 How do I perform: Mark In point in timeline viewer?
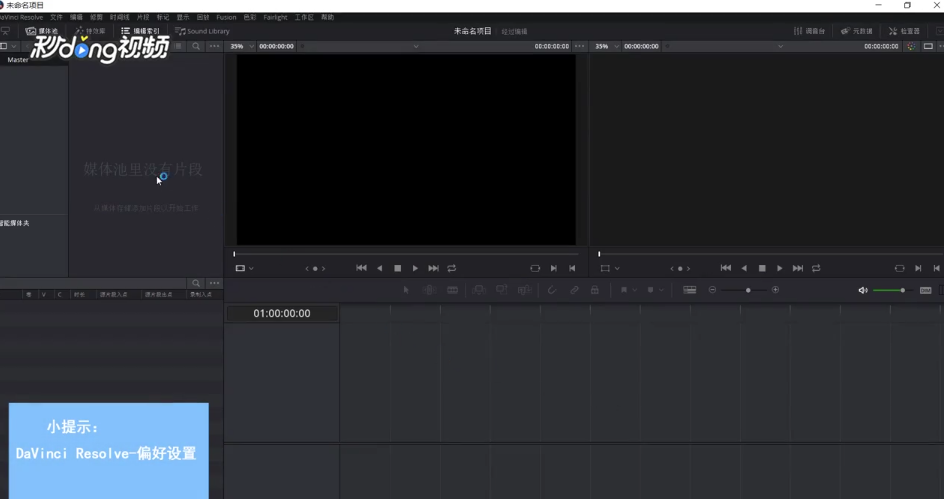[918, 268]
